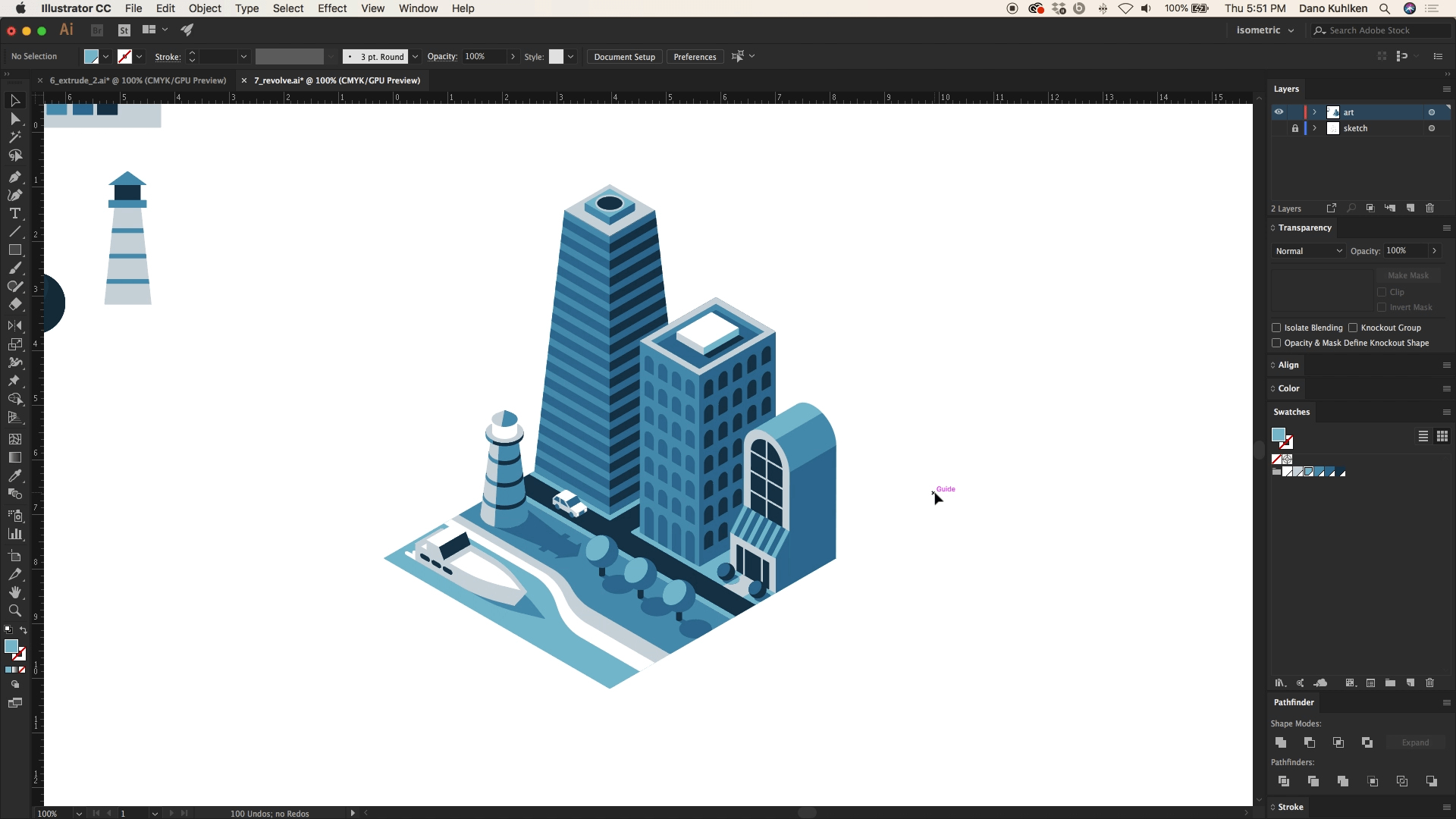This screenshot has width=1456, height=819.
Task: Click the Unite shape mode icon
Action: [x=1281, y=742]
